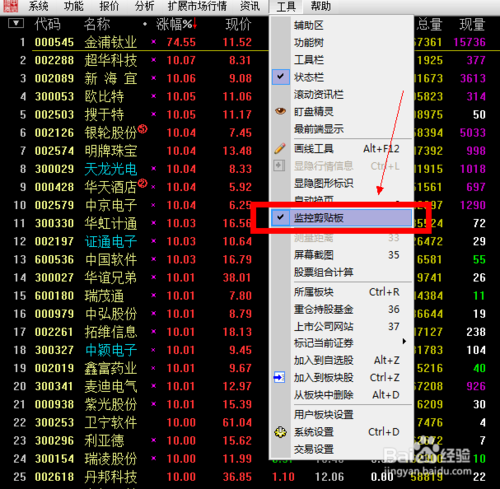Screen dimensions: 500x489
Task: Click the 名称 column header
Action: pos(97,24)
